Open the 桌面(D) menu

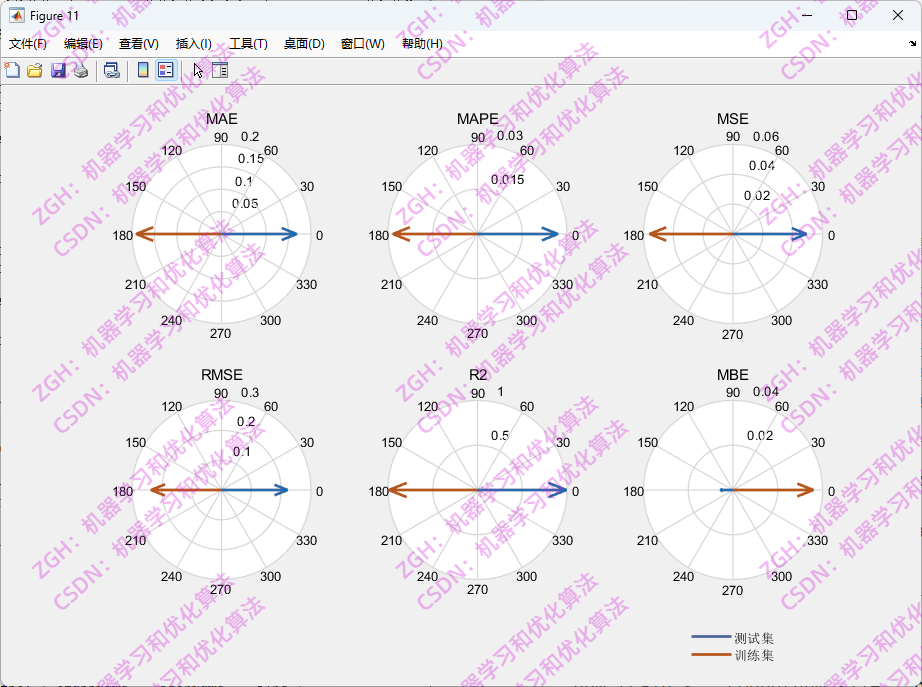304,44
